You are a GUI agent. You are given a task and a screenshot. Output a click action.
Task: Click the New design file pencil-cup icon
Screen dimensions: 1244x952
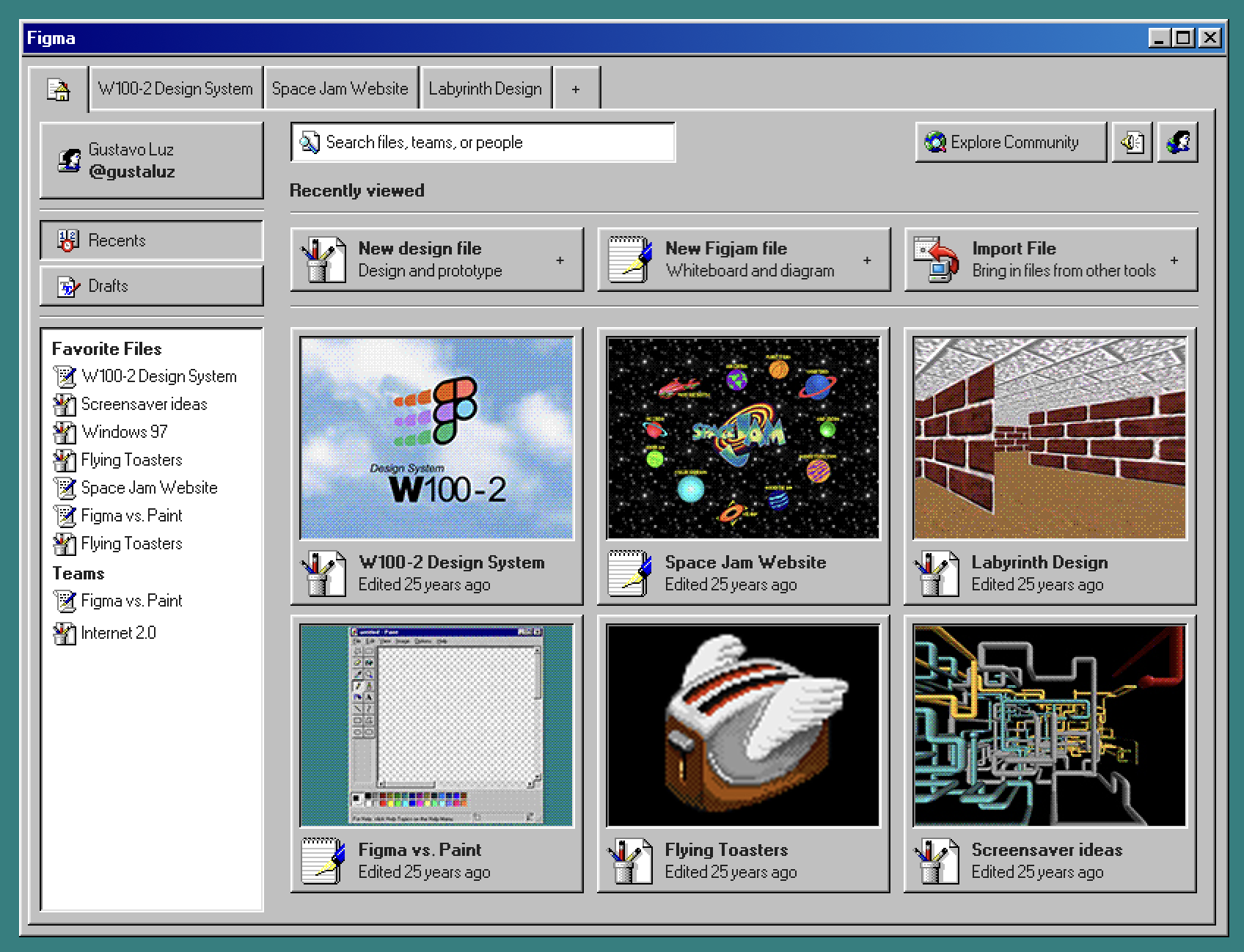click(x=323, y=260)
